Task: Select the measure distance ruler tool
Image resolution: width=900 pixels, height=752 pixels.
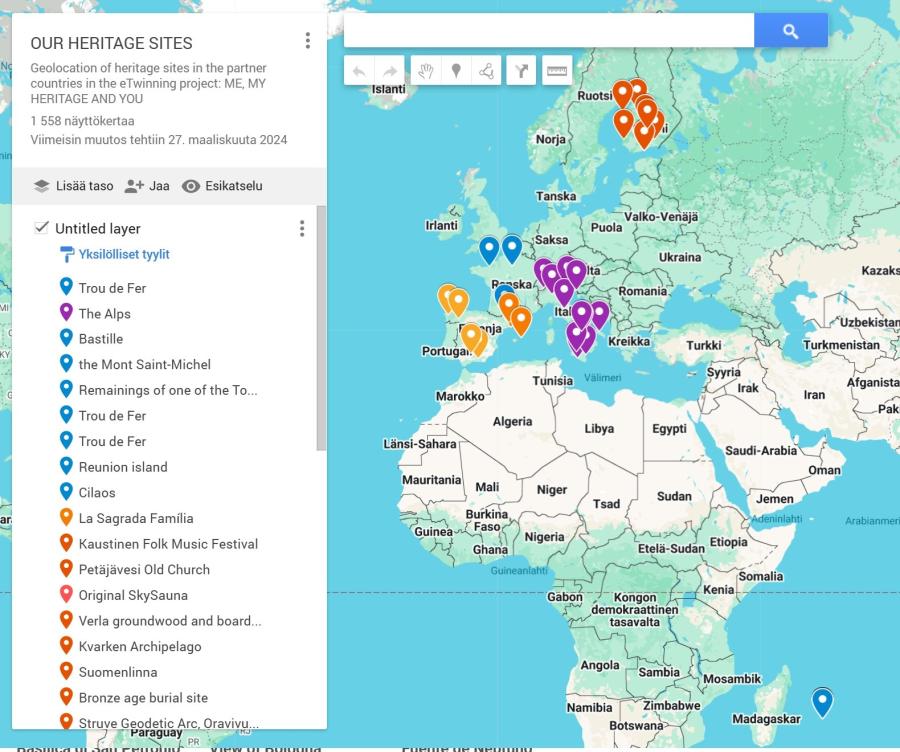Action: [x=557, y=71]
